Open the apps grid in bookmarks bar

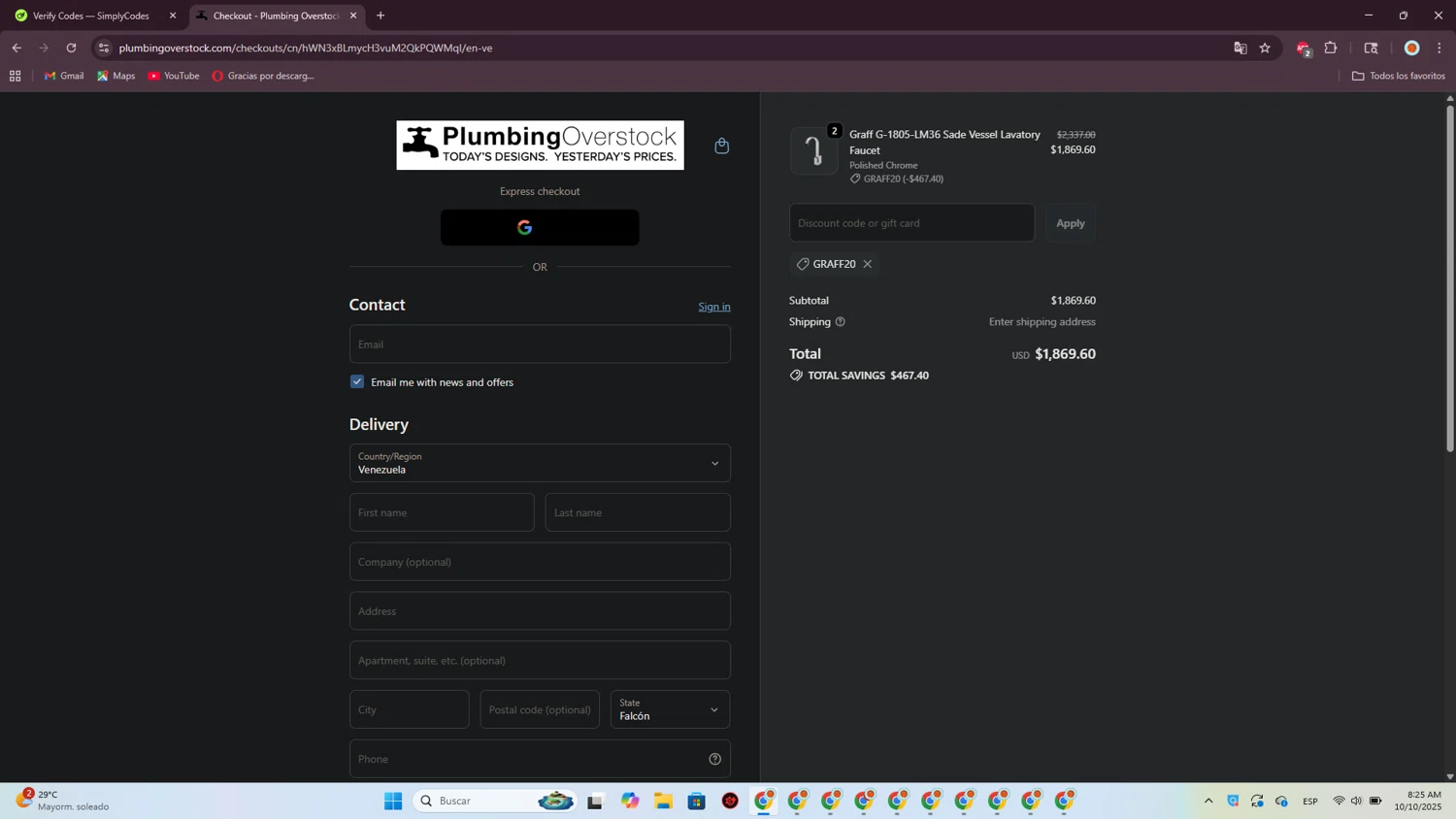point(15,76)
